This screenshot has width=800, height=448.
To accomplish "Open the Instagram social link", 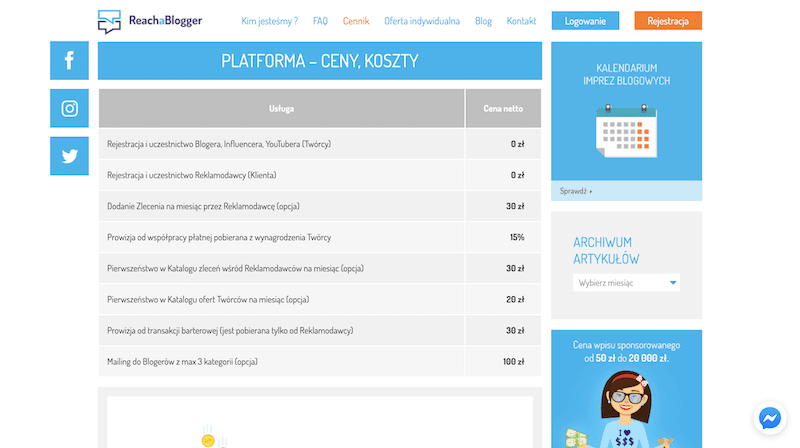I will (x=69, y=109).
